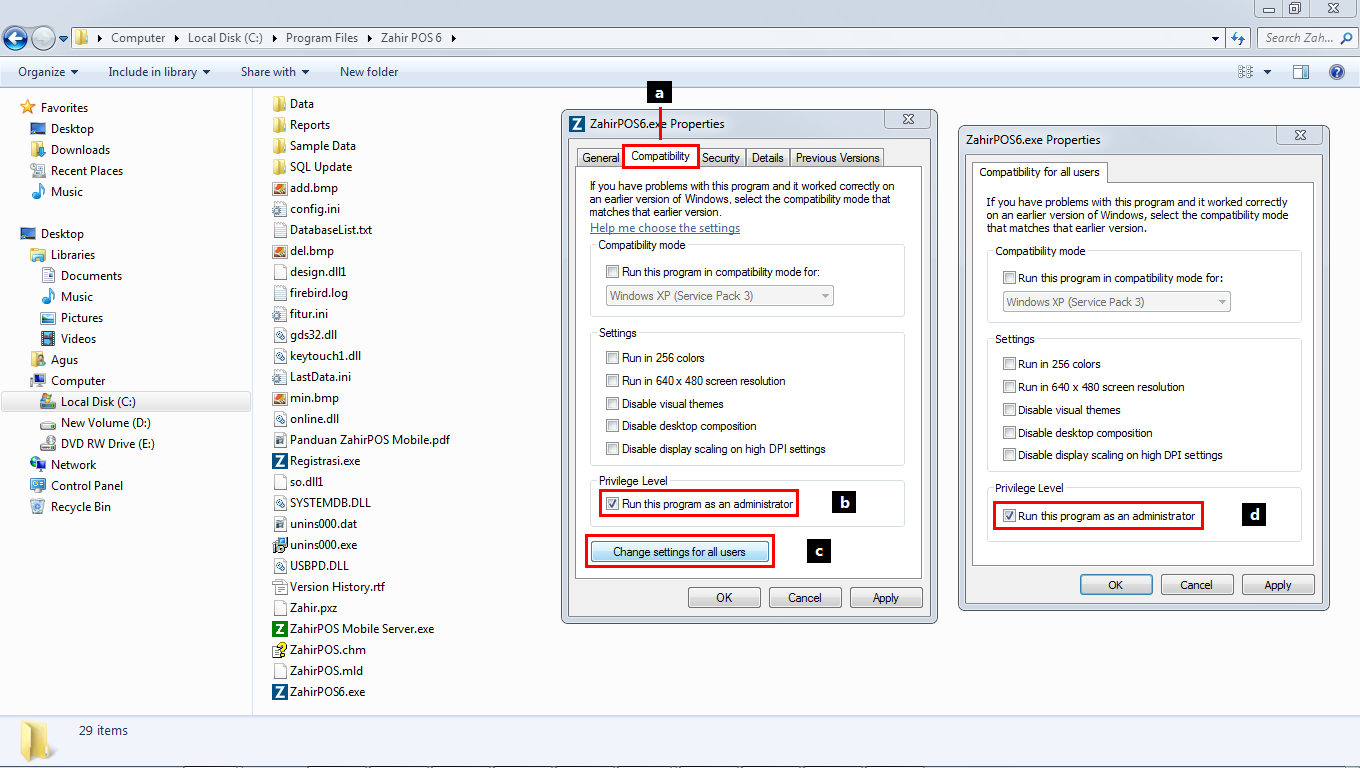The image size is (1360, 768).
Task: Click the Registrasi.exe Z icon
Action: tap(280, 461)
